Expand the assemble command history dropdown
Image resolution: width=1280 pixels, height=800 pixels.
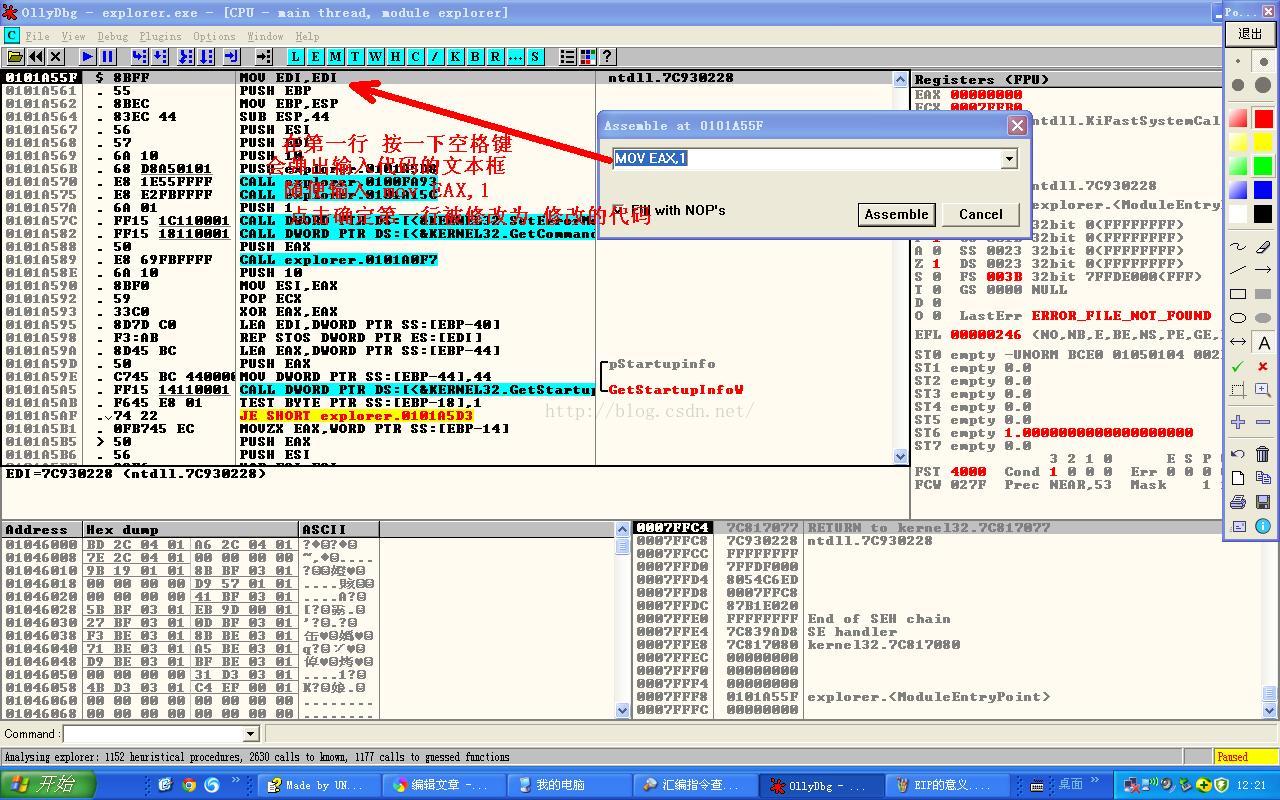[x=1008, y=159]
